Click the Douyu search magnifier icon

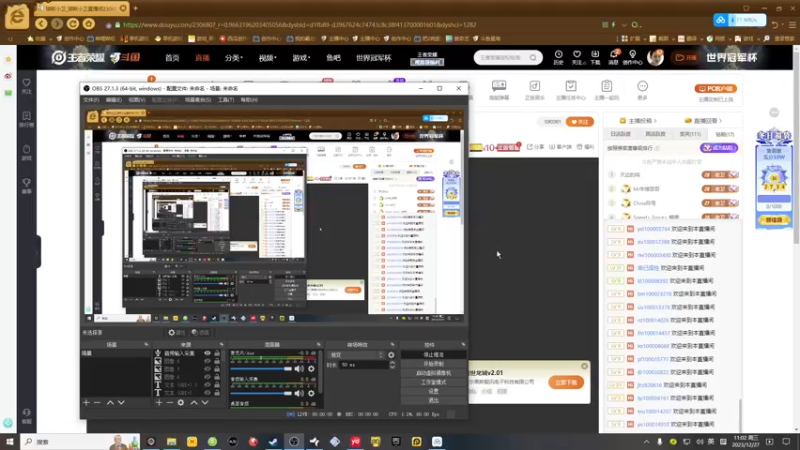pyautogui.click(x=533, y=58)
